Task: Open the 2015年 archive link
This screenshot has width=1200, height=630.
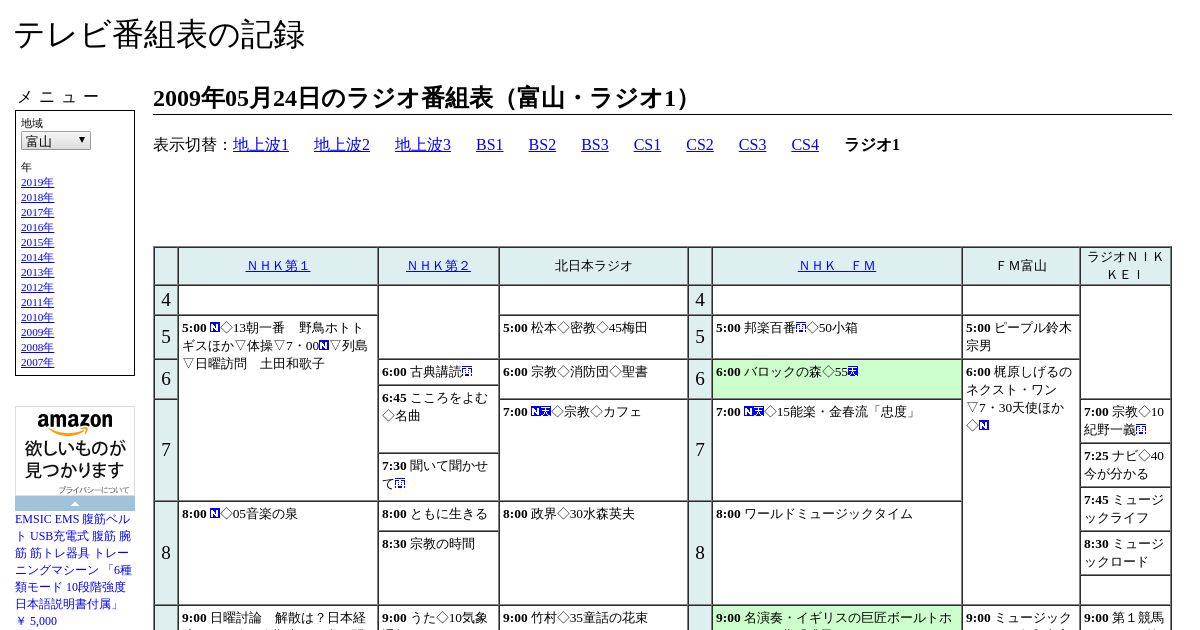Action: coord(37,242)
